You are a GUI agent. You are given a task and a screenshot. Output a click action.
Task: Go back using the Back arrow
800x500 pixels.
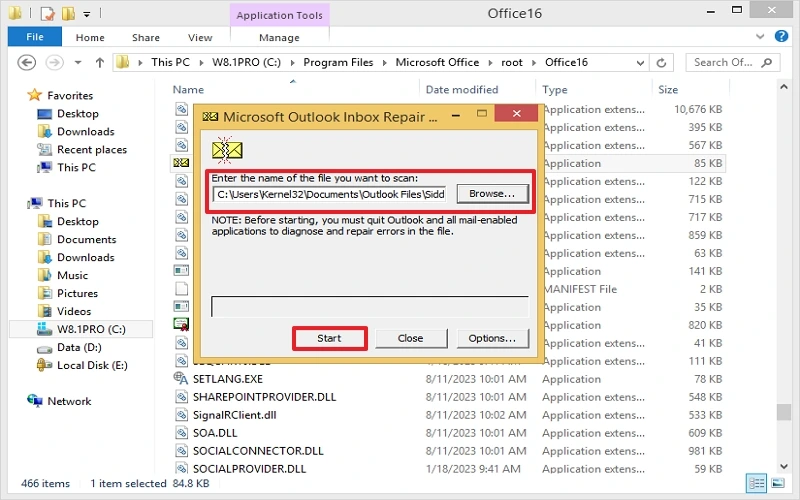point(27,62)
